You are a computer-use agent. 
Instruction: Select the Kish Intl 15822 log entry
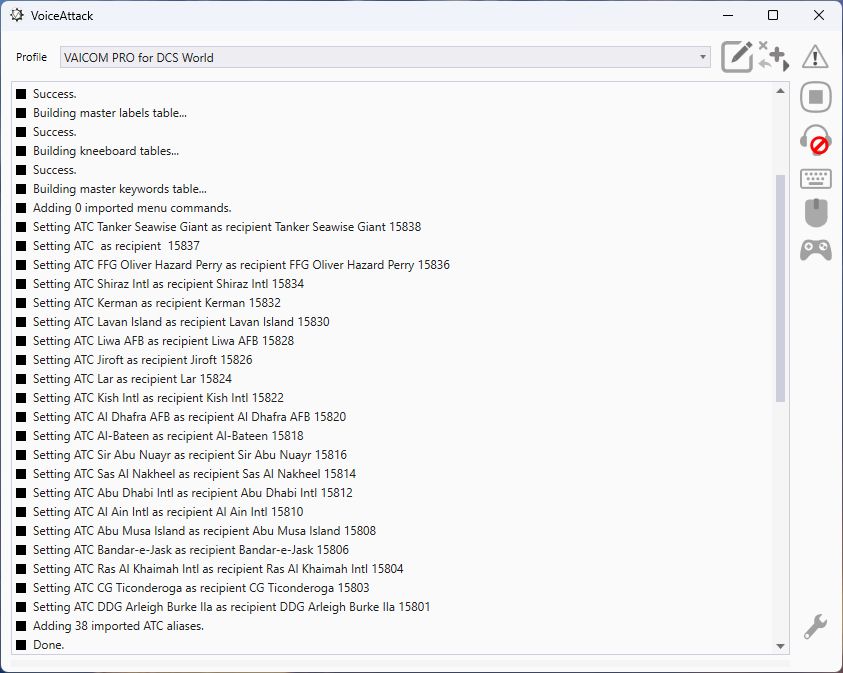tap(158, 398)
